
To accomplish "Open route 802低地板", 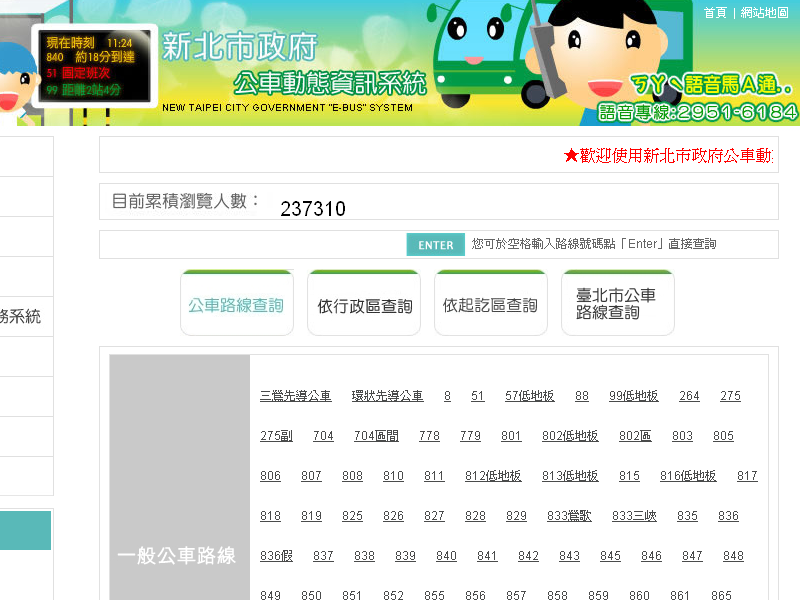I will tap(570, 436).
